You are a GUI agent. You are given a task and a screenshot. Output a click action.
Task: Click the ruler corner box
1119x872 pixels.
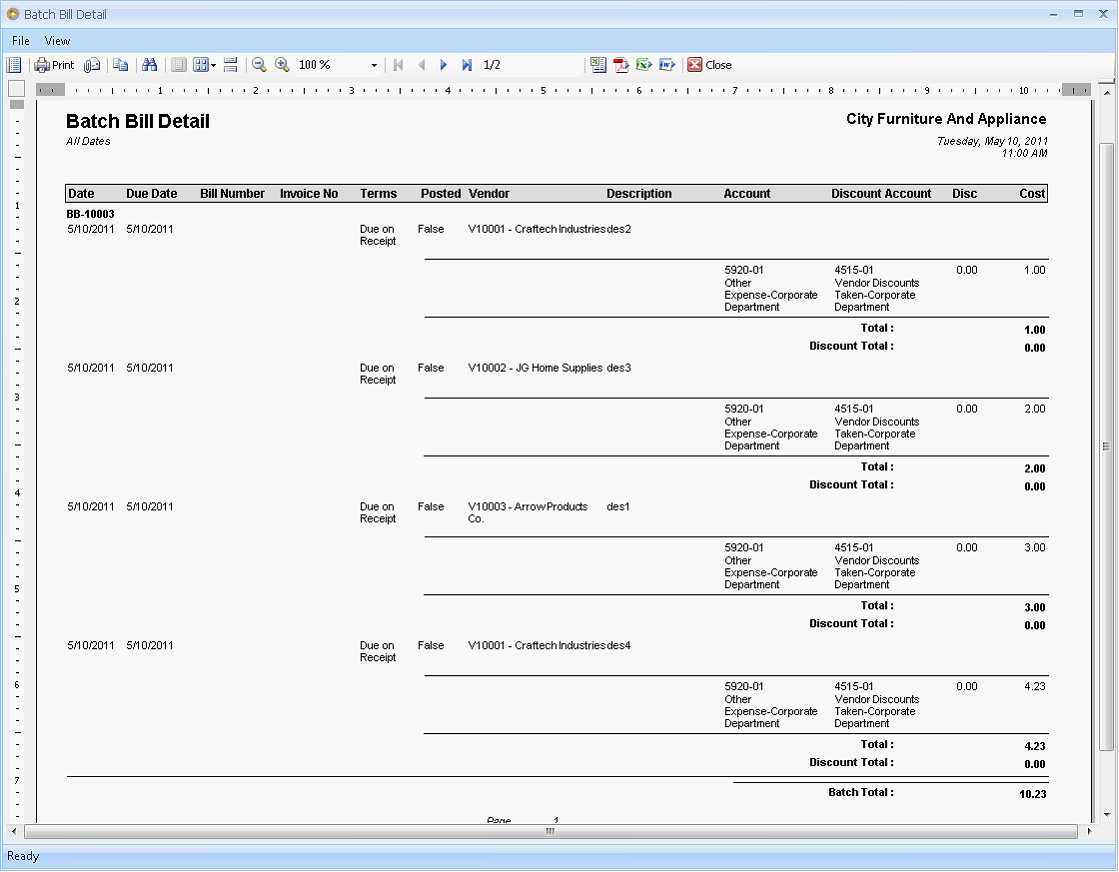click(16, 89)
